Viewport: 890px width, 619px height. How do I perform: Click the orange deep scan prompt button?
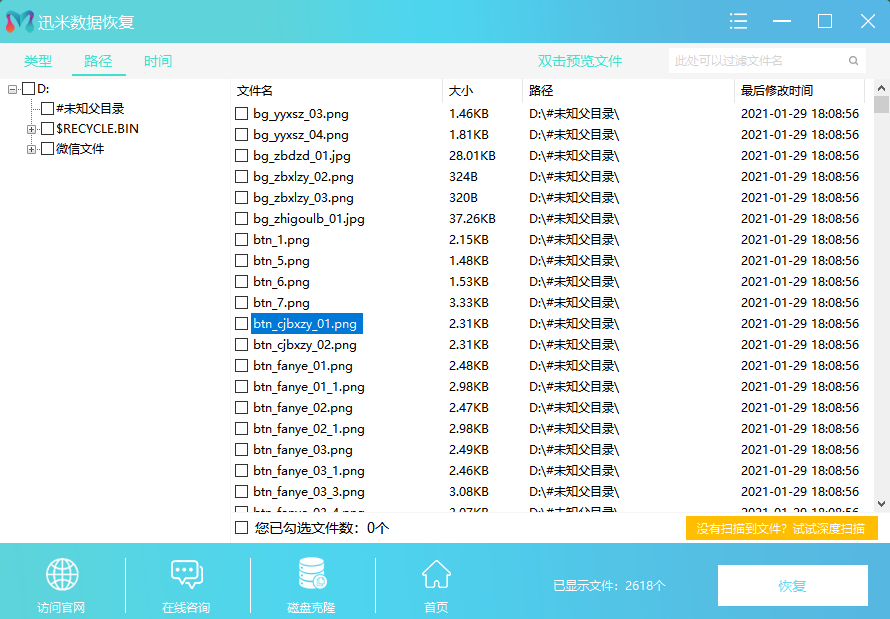pos(781,528)
